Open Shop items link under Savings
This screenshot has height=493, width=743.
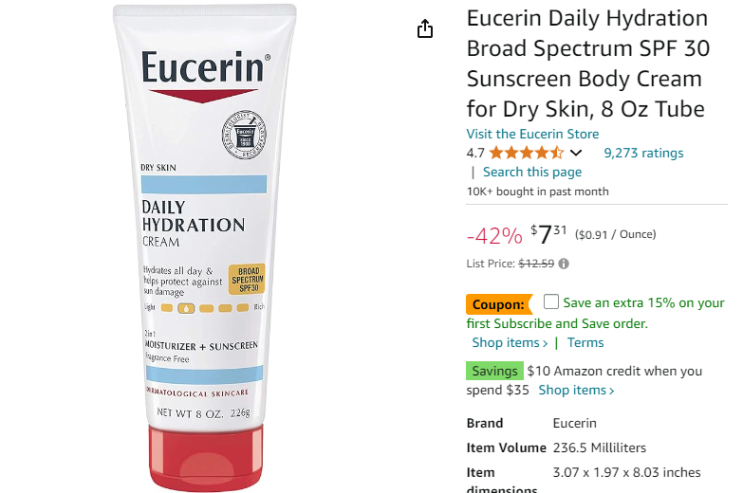[x=576, y=390]
